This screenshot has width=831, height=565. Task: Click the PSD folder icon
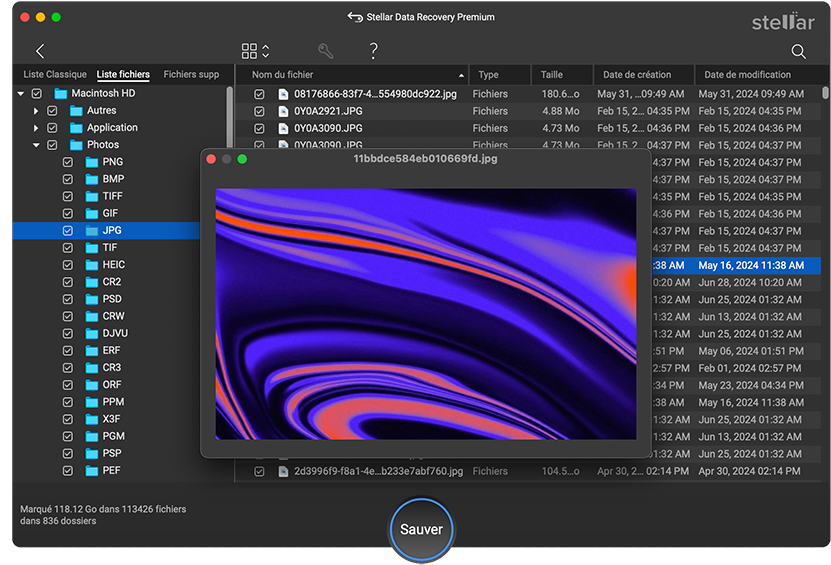pos(92,299)
